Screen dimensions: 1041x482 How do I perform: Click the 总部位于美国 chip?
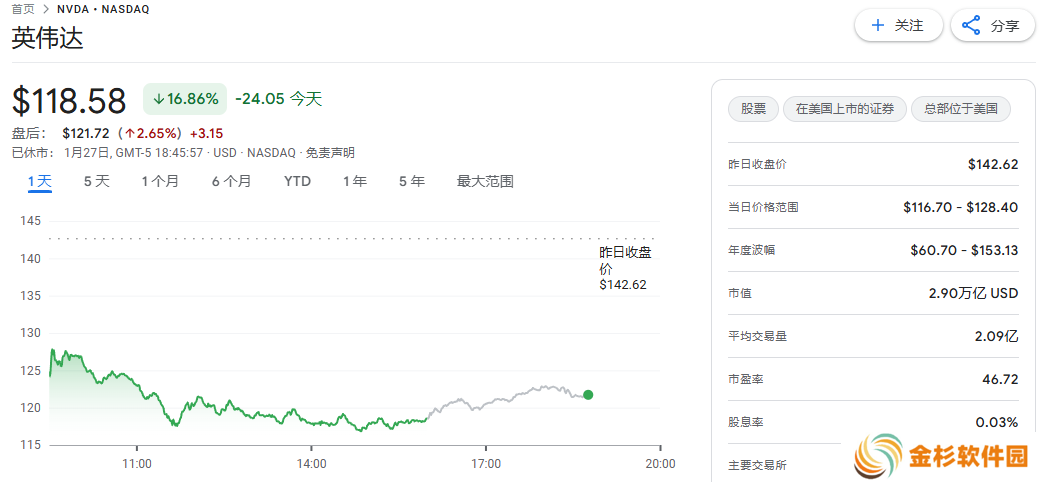pos(961,109)
